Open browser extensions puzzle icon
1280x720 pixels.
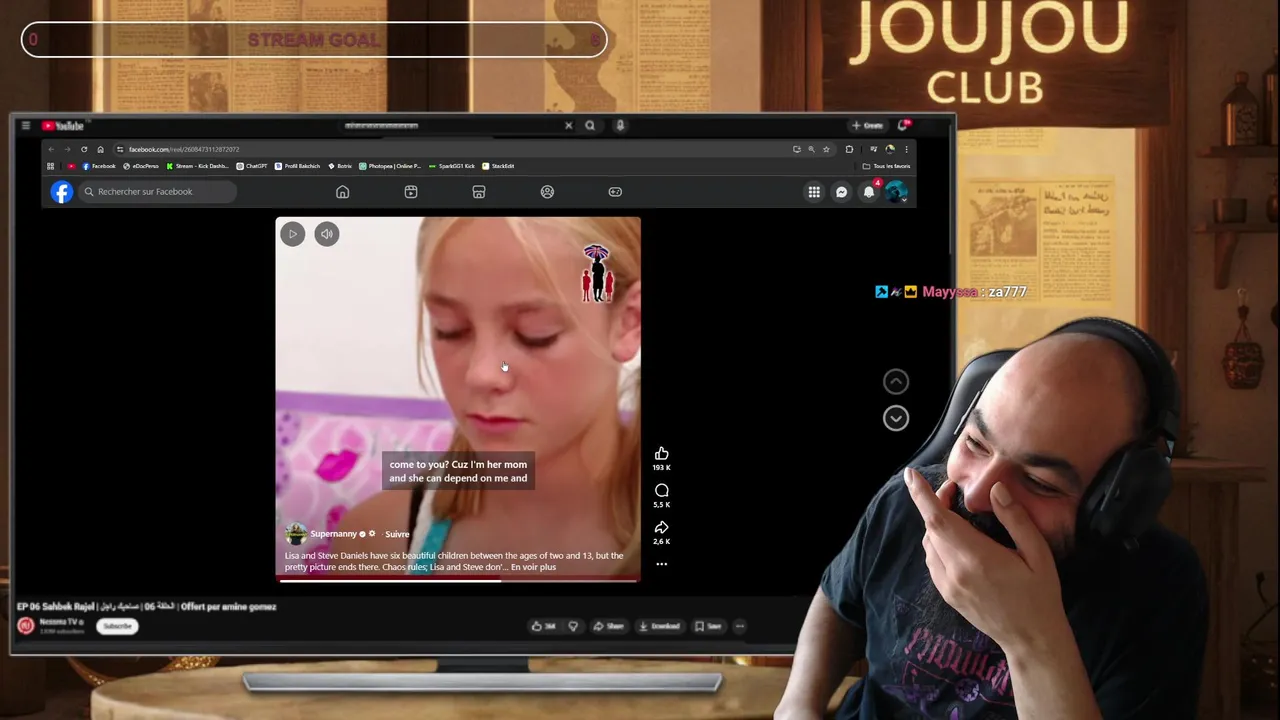(x=849, y=149)
